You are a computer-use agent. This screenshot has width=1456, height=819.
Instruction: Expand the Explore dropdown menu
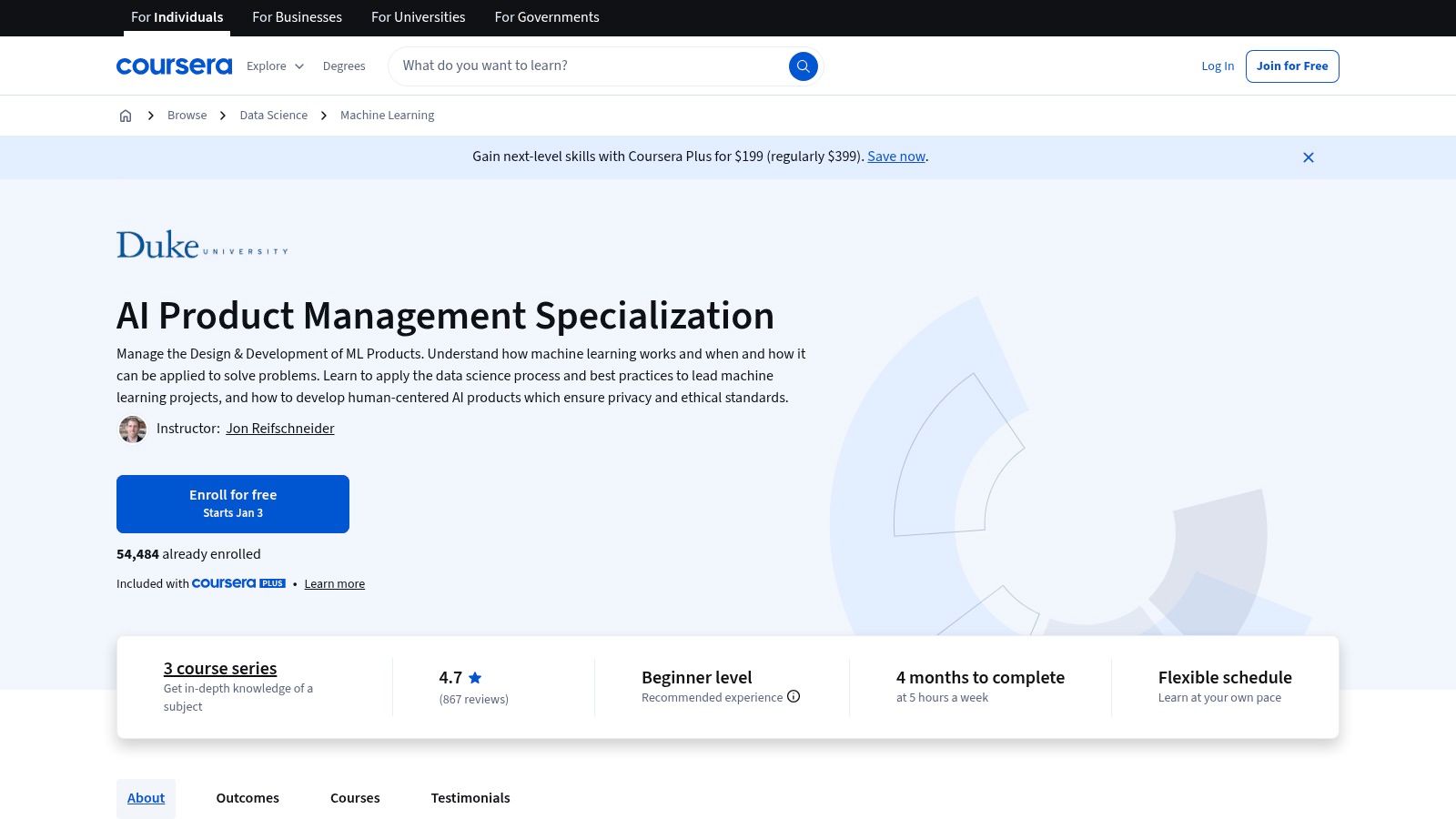pyautogui.click(x=275, y=66)
